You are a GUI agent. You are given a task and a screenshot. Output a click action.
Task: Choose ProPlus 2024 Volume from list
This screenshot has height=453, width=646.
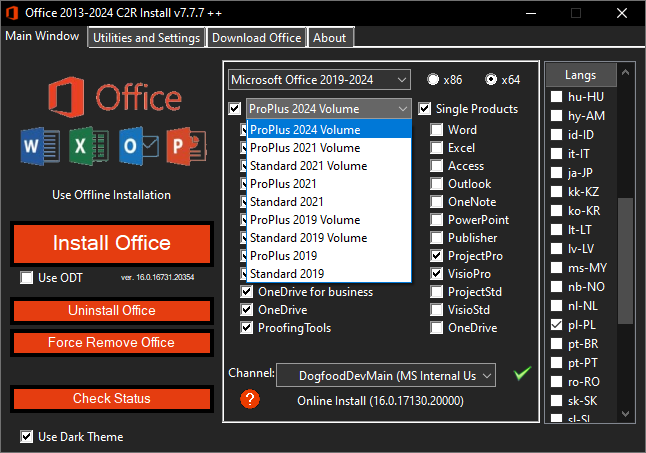click(x=329, y=130)
